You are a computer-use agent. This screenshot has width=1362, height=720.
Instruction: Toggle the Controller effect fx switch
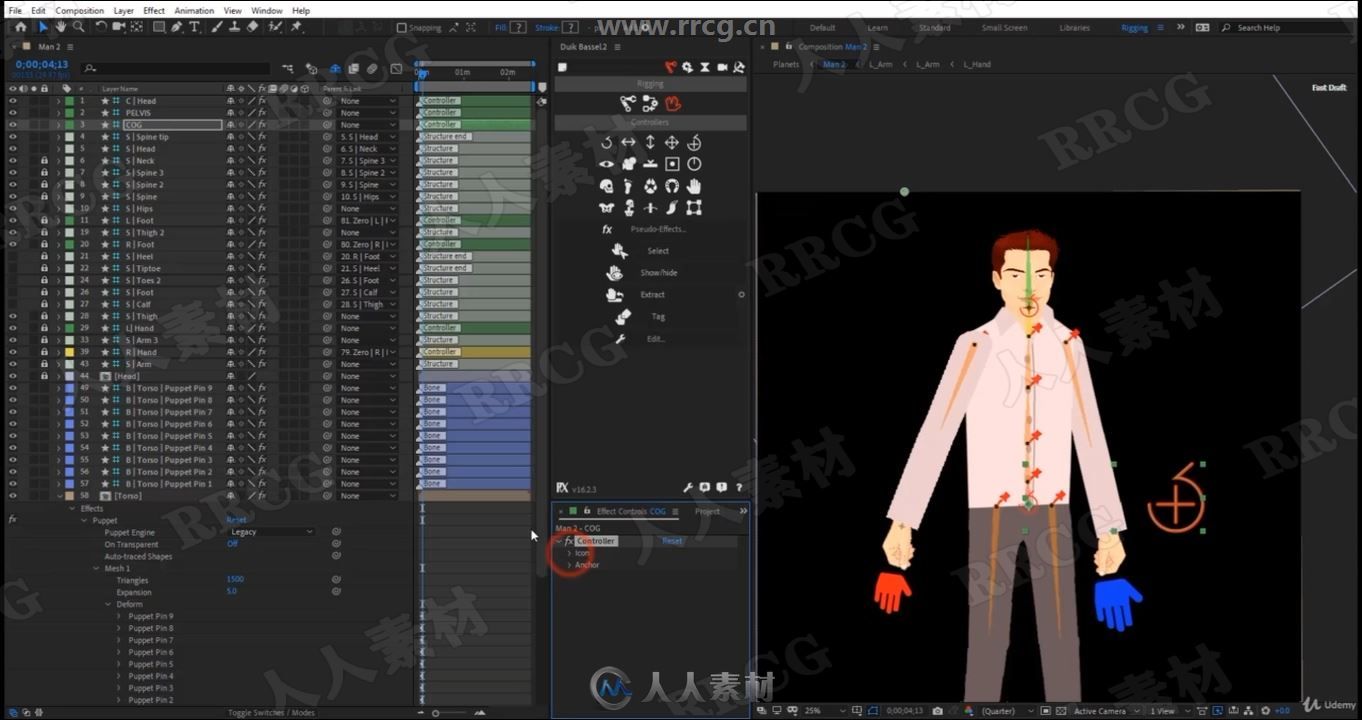(x=569, y=541)
